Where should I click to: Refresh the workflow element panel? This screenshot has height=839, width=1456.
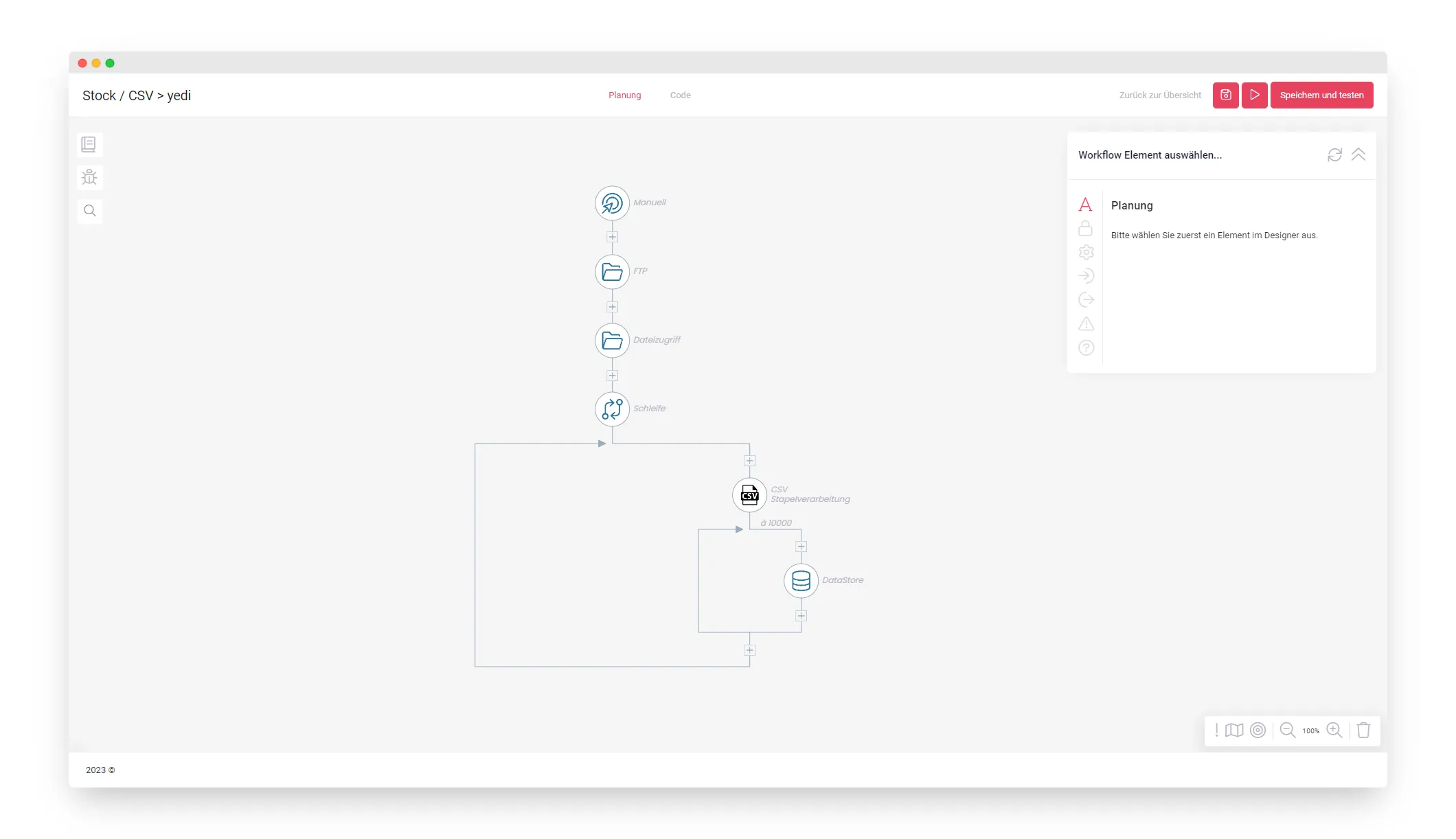(x=1334, y=155)
